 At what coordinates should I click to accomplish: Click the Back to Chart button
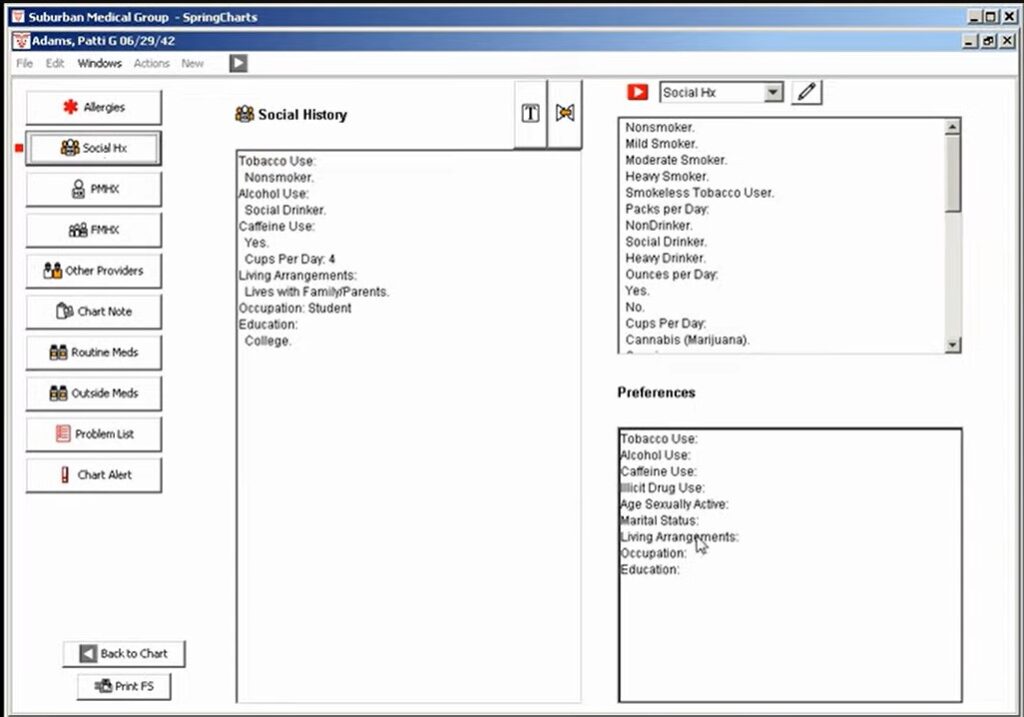click(x=124, y=653)
